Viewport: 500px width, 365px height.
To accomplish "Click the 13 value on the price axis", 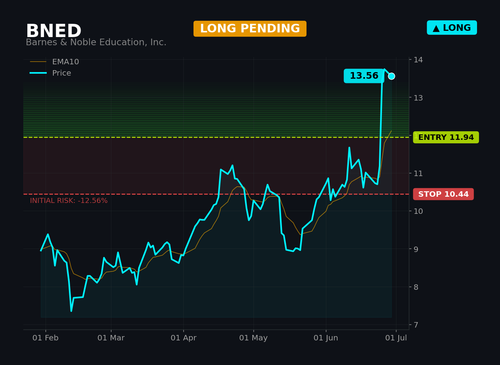I will 418,98.
